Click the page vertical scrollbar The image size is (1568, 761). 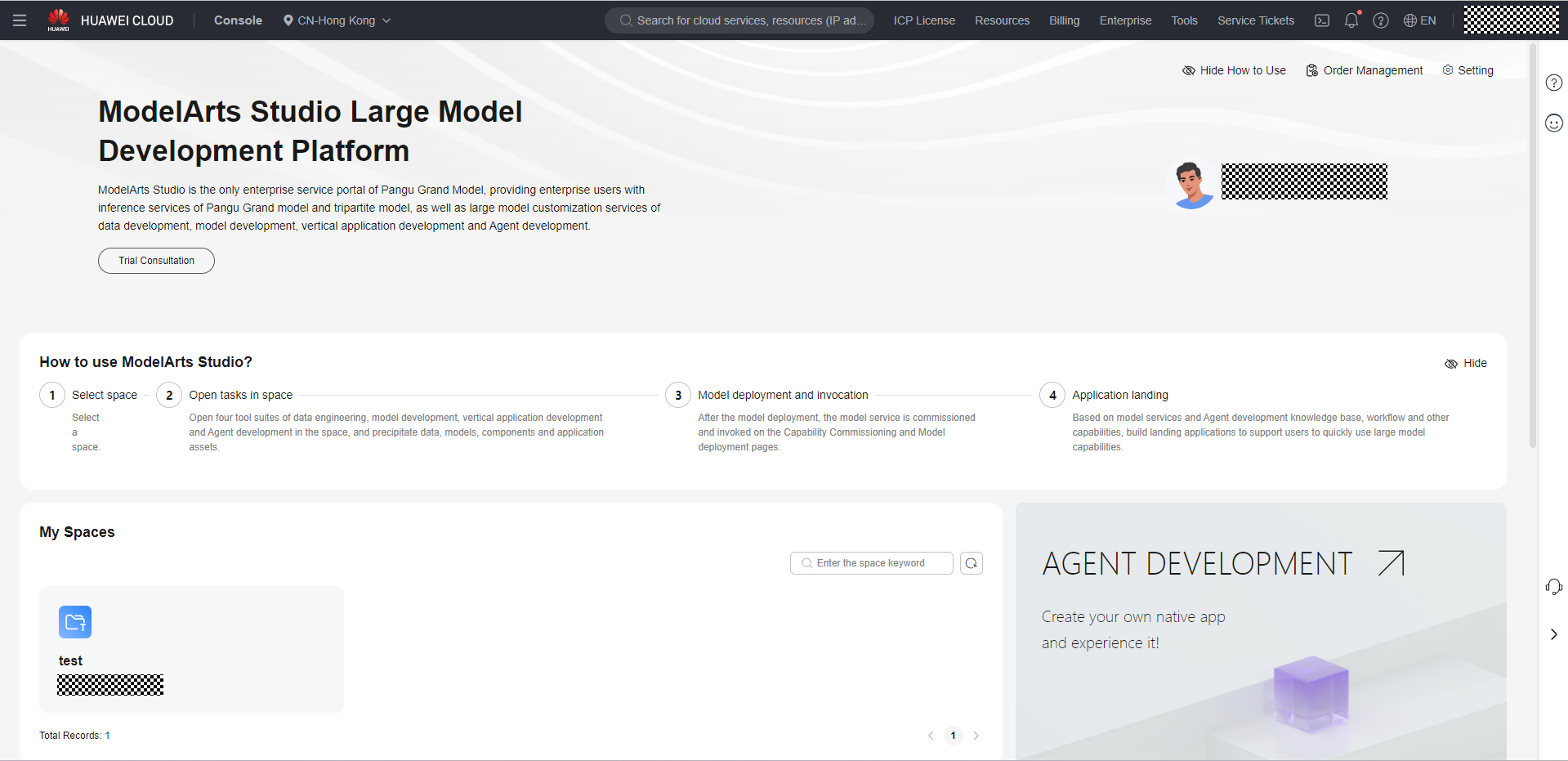(1533, 245)
